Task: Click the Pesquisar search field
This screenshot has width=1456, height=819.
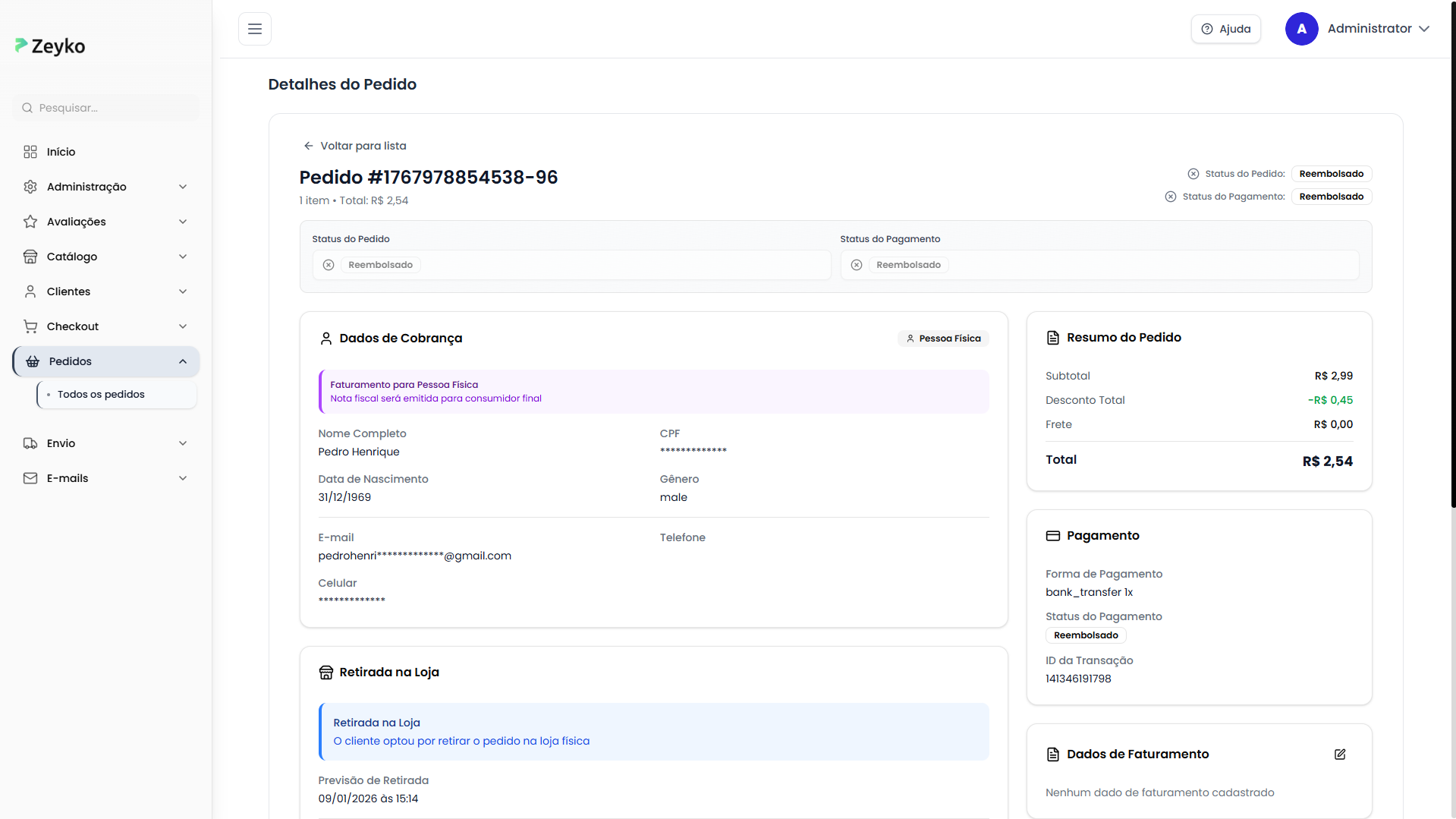Action: click(106, 108)
